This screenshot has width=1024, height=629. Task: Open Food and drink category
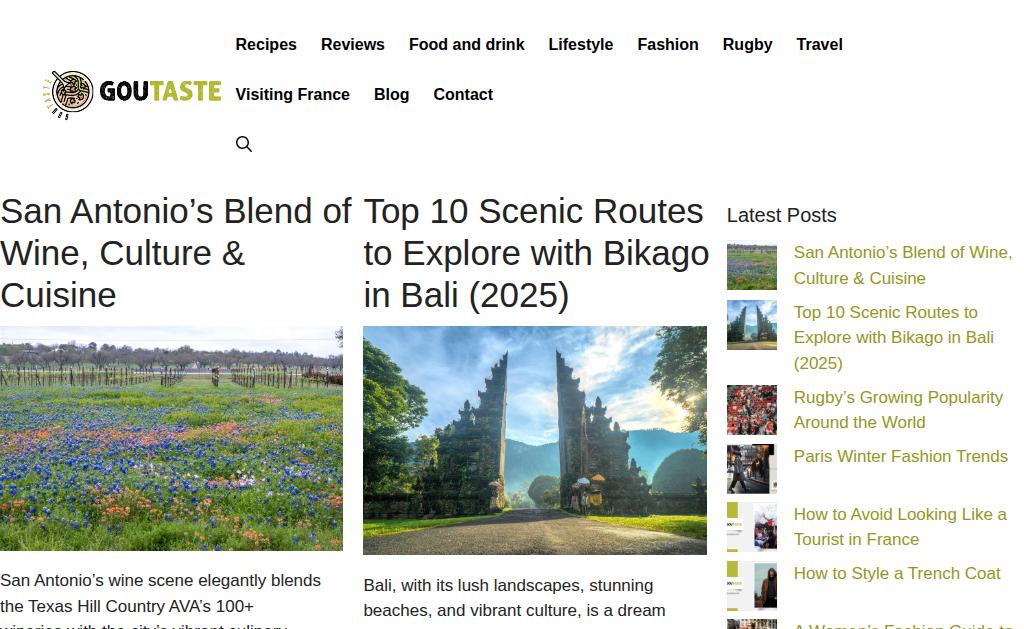point(466,44)
